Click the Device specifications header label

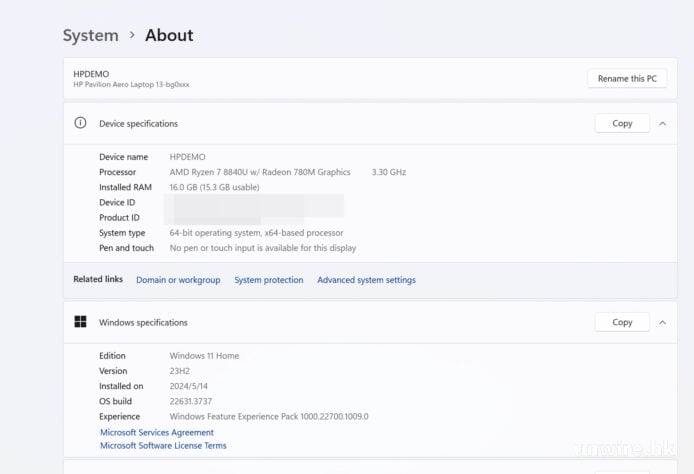(x=138, y=124)
